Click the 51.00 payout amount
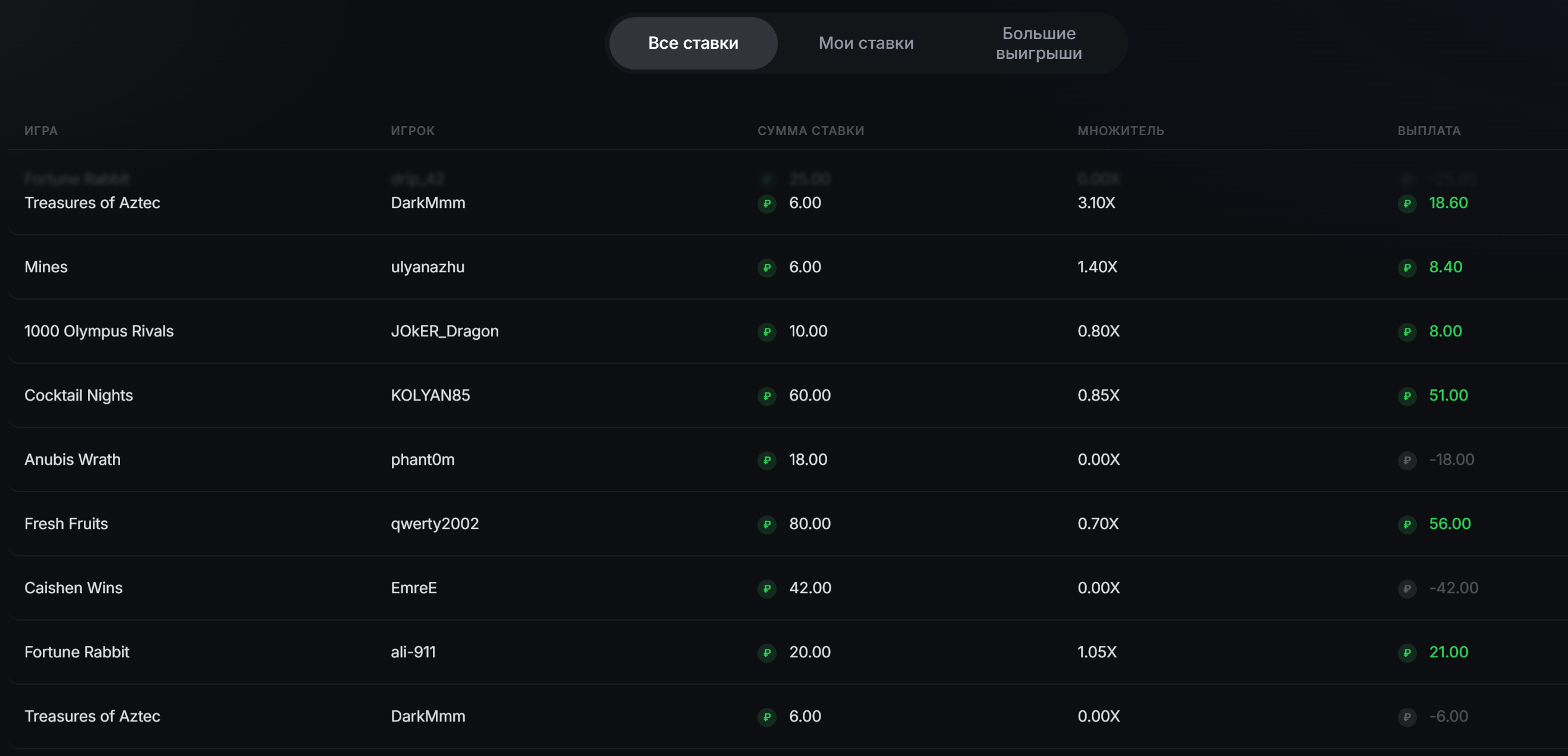The width and height of the screenshot is (1568, 756). 1448,395
